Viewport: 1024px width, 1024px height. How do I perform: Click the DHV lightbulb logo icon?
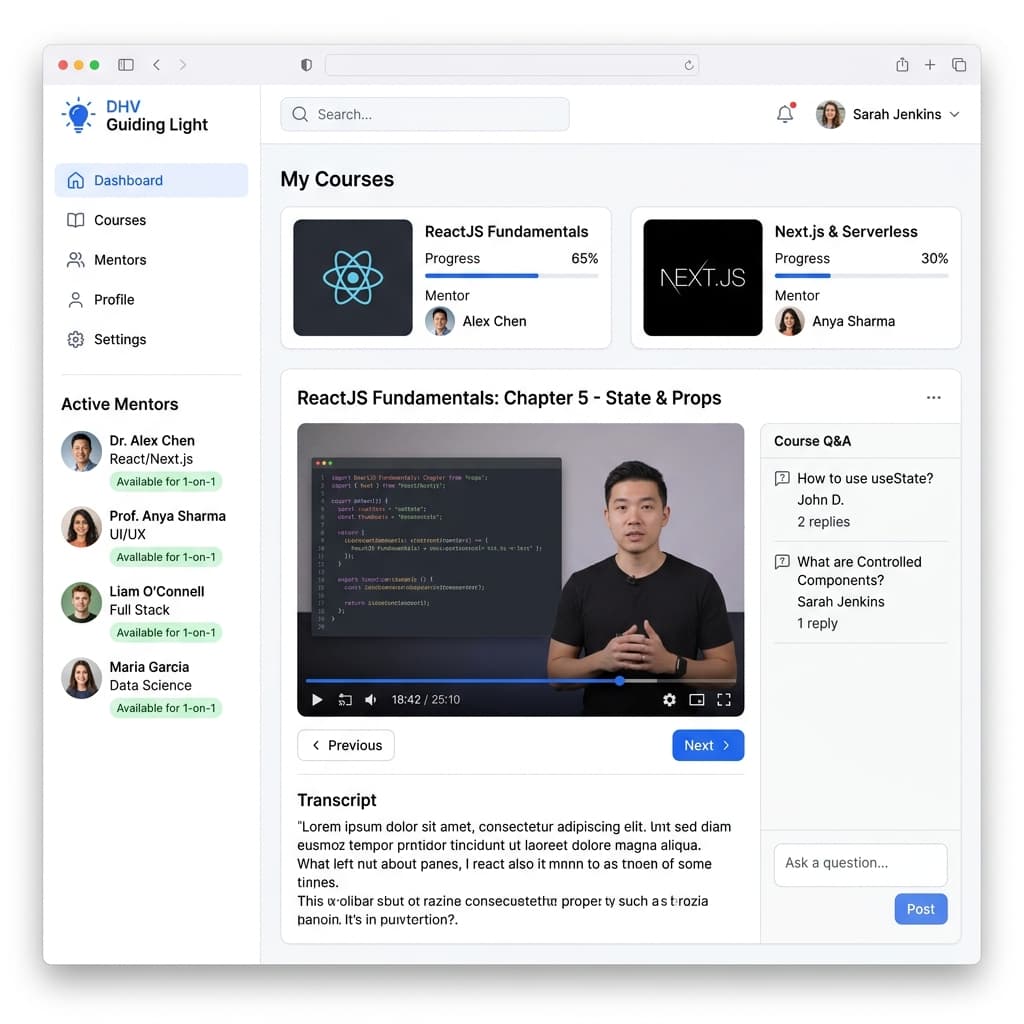tap(78, 115)
